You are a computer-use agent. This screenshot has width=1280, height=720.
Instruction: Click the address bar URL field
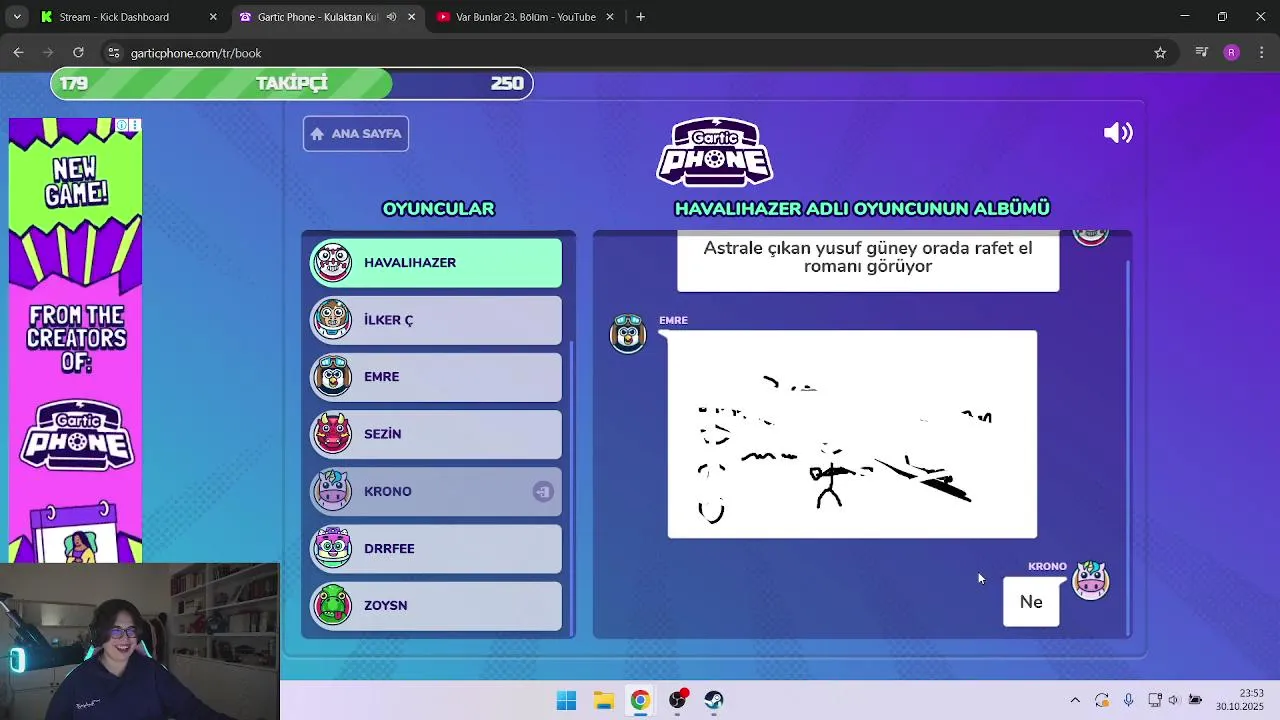pyautogui.click(x=640, y=53)
